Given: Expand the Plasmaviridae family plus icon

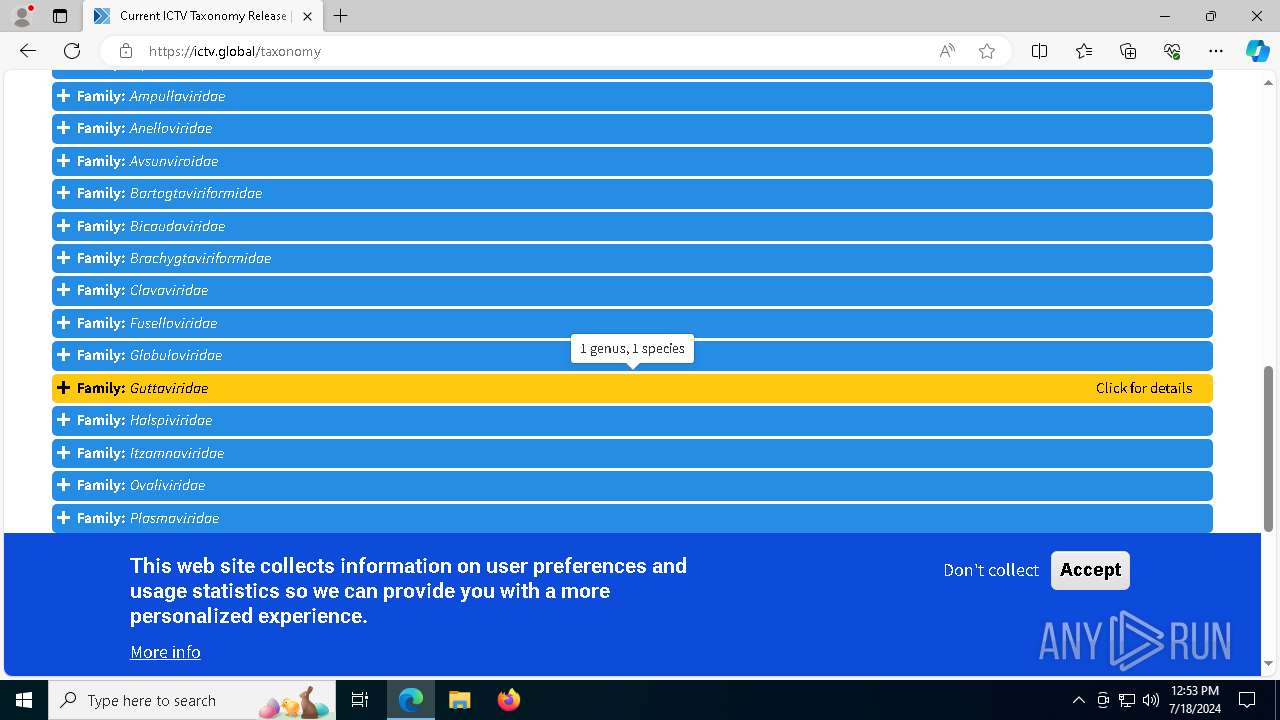Looking at the screenshot, I should (64, 518).
